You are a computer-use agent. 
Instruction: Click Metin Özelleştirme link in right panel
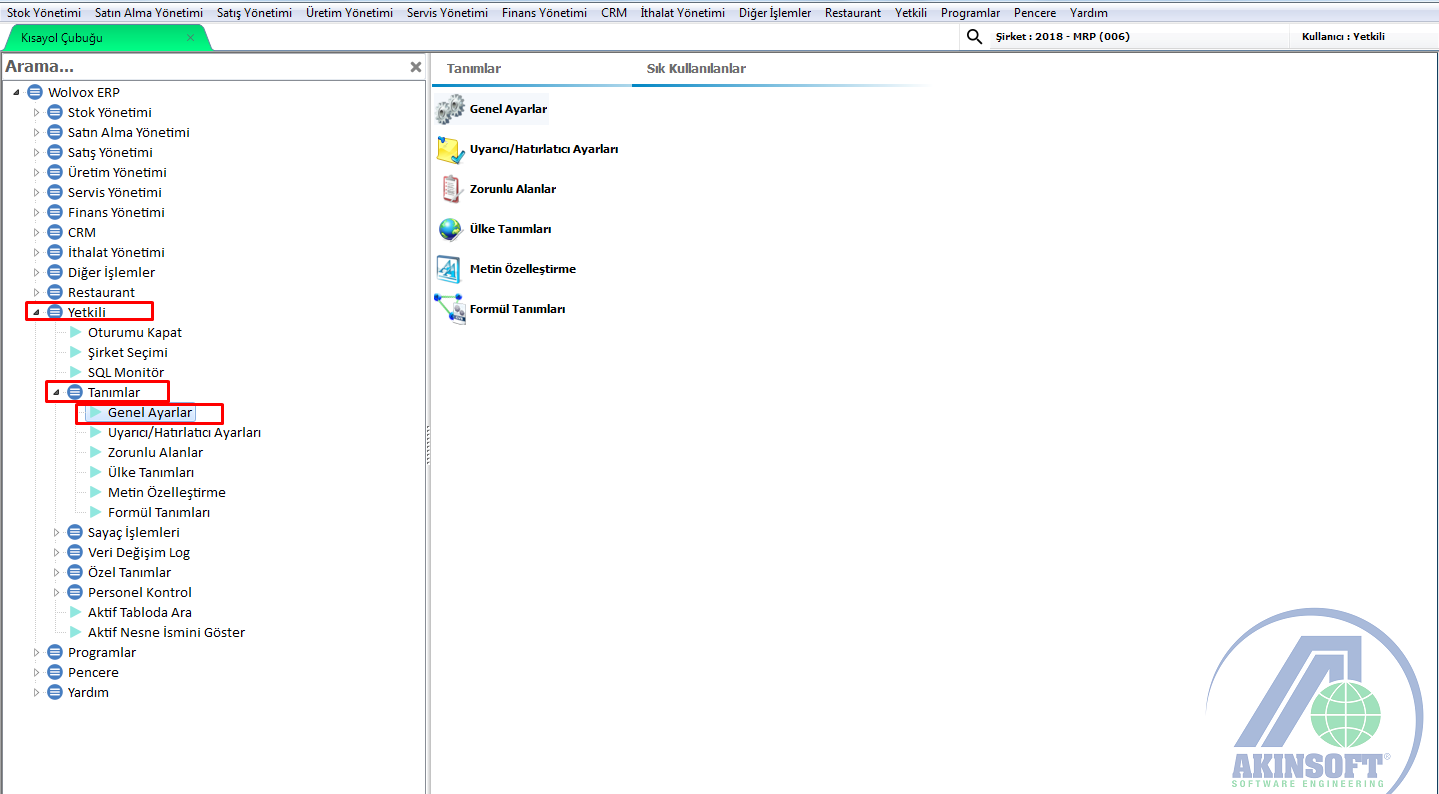523,269
